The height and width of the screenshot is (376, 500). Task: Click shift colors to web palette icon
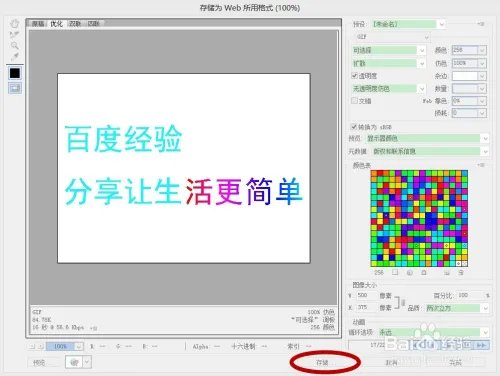pyautogui.click(x=410, y=272)
